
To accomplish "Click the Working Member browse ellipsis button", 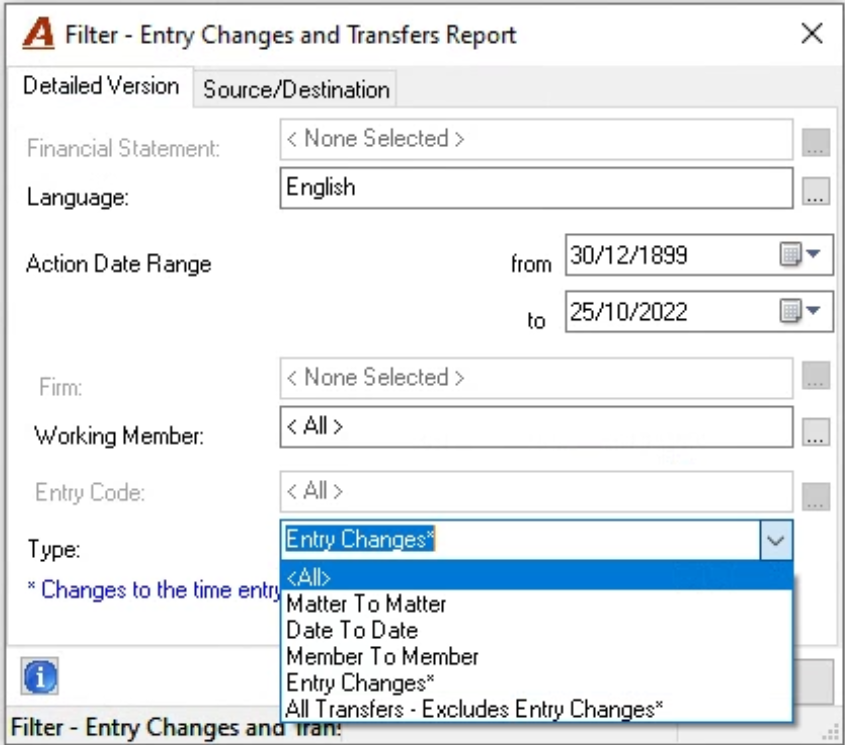I will 815,431.
